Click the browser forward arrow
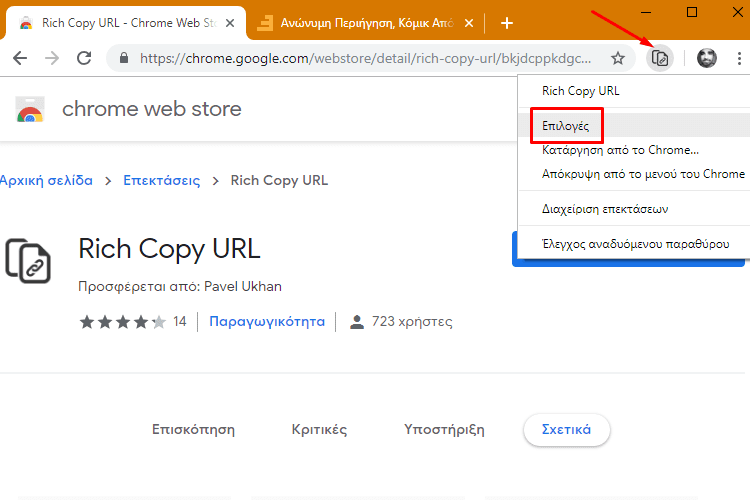This screenshot has height=500, width=750. coord(52,58)
